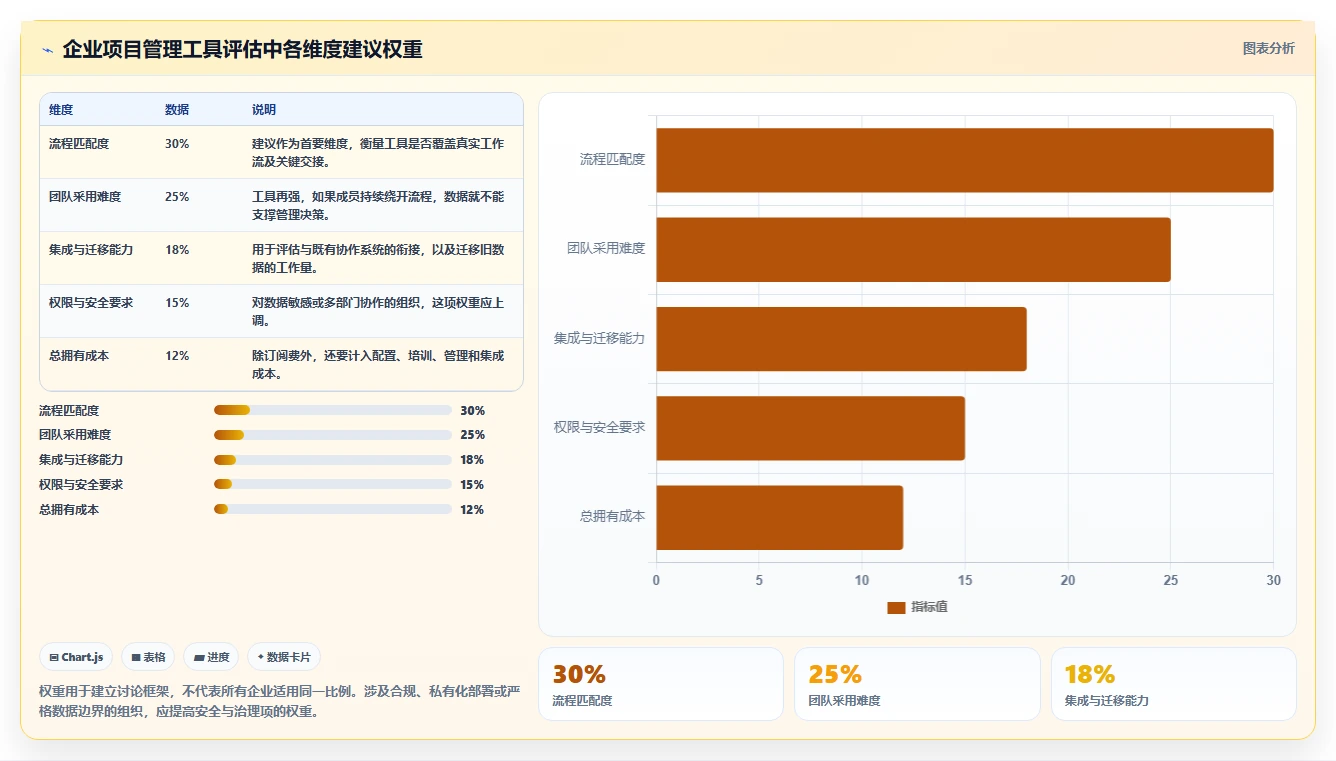The image size is (1336, 761).
Task: Click the 总拥有成本 y-axis label in chart
Action: click(612, 517)
